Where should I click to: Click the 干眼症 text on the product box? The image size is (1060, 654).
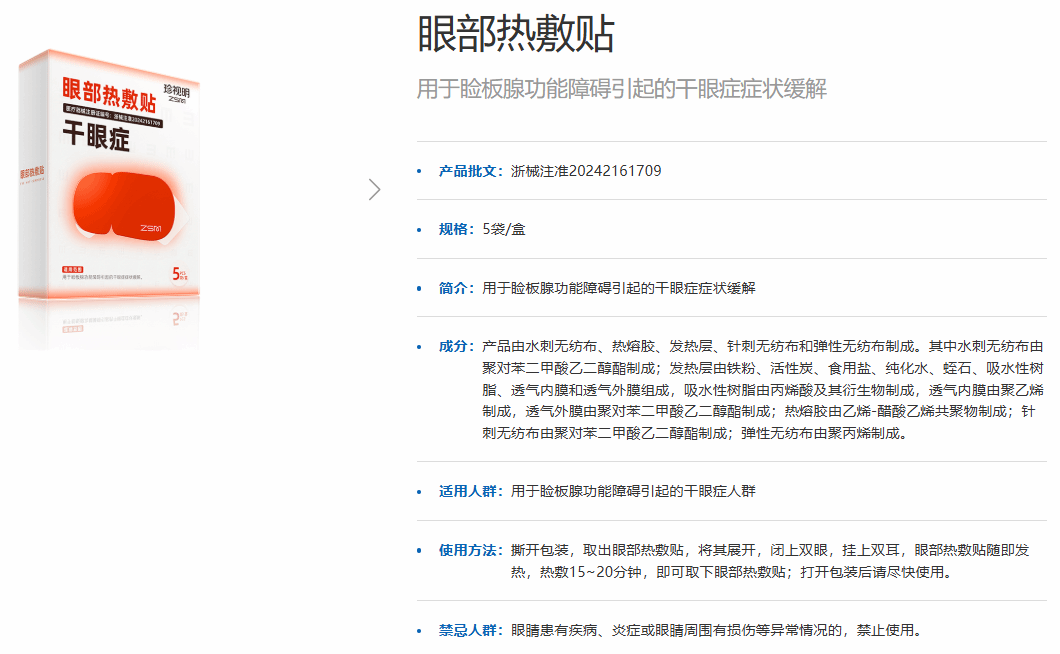point(96,138)
